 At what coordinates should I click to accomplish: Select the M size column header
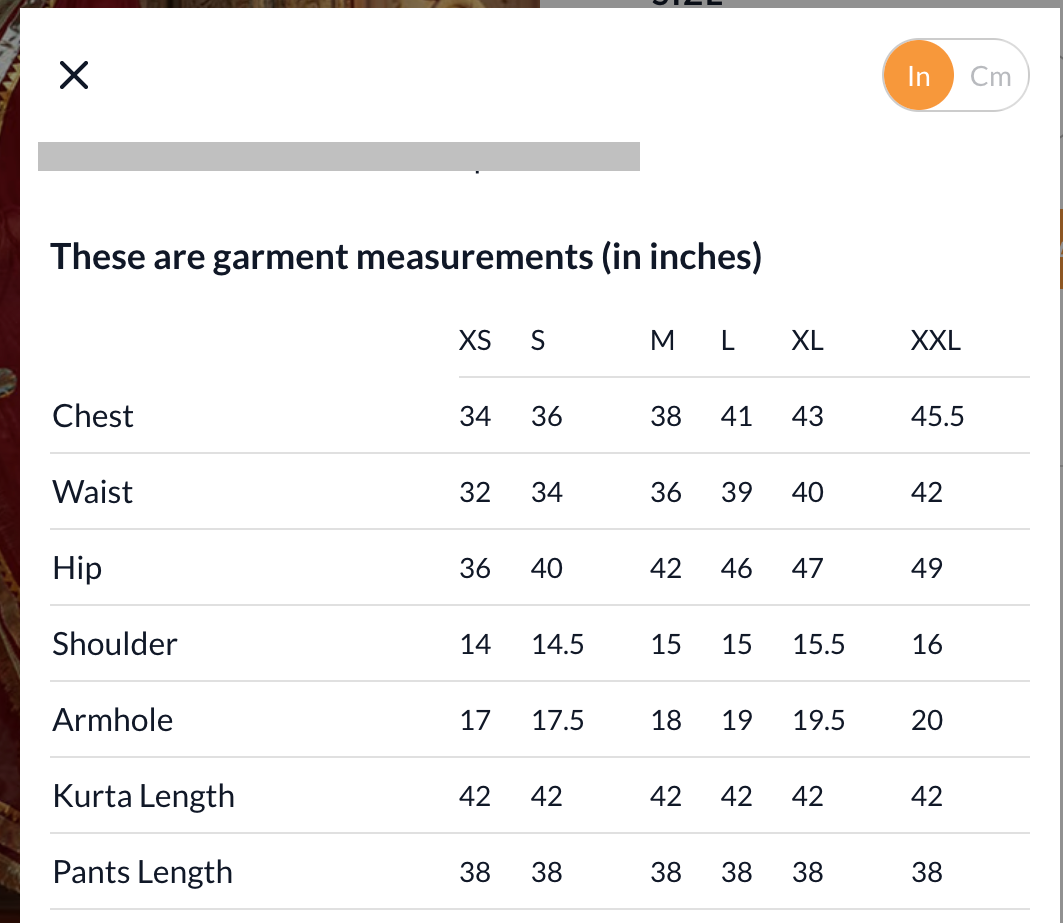[x=662, y=340]
